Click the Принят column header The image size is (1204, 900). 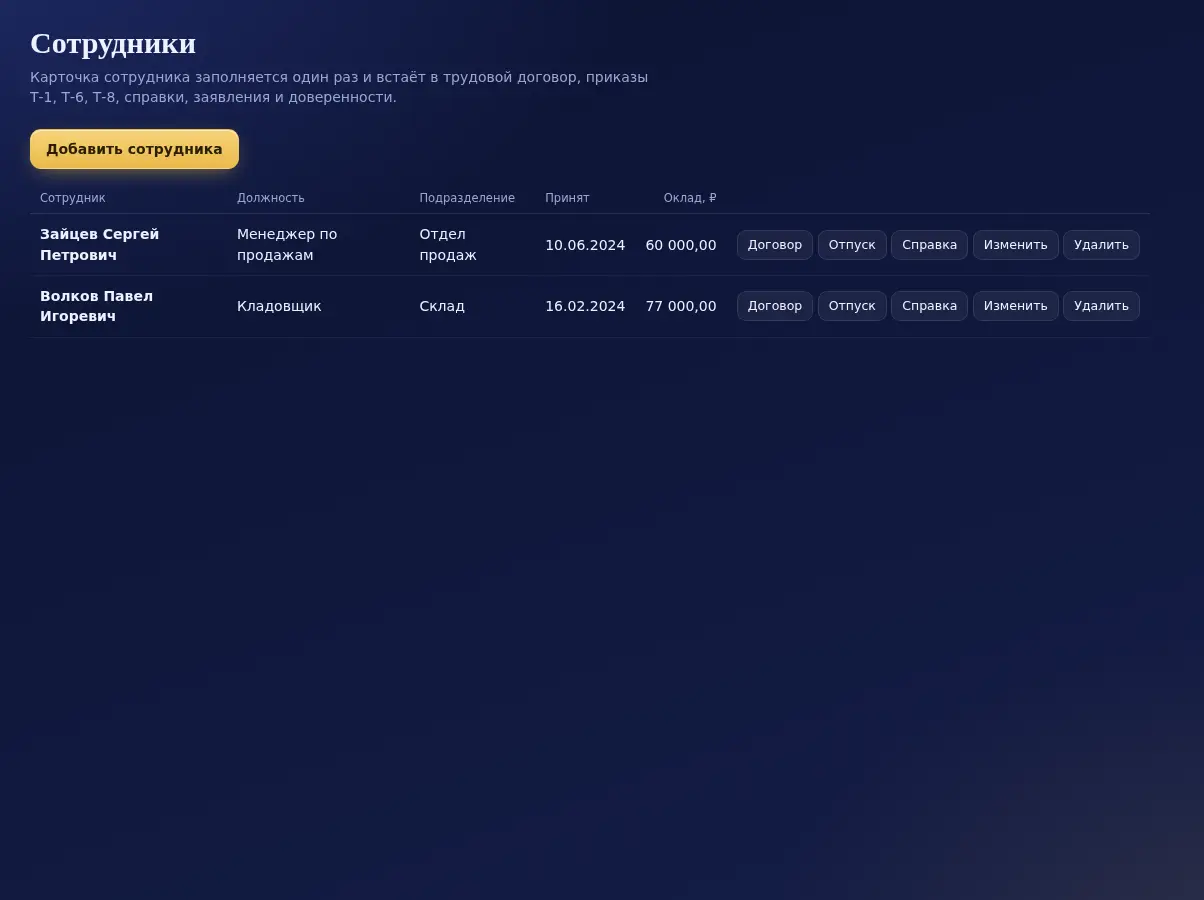pos(567,198)
